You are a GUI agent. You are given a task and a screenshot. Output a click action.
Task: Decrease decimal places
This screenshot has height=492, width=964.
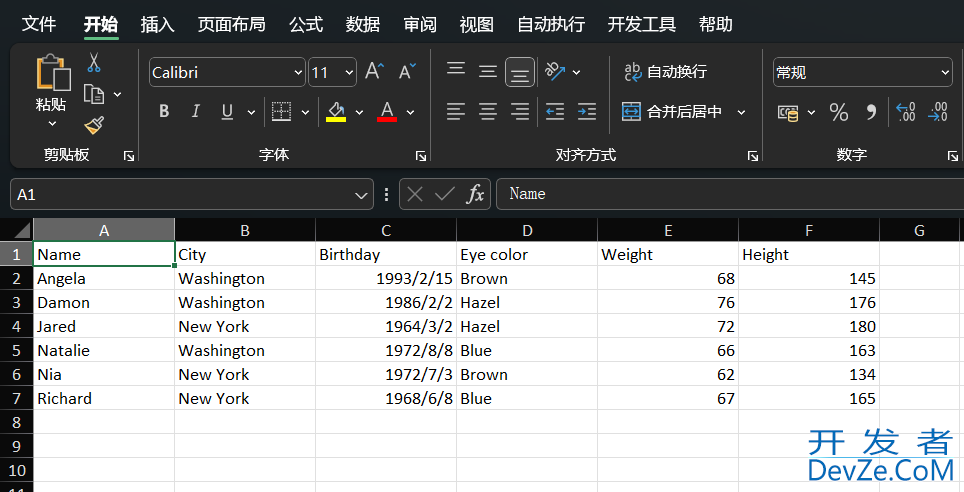(938, 112)
